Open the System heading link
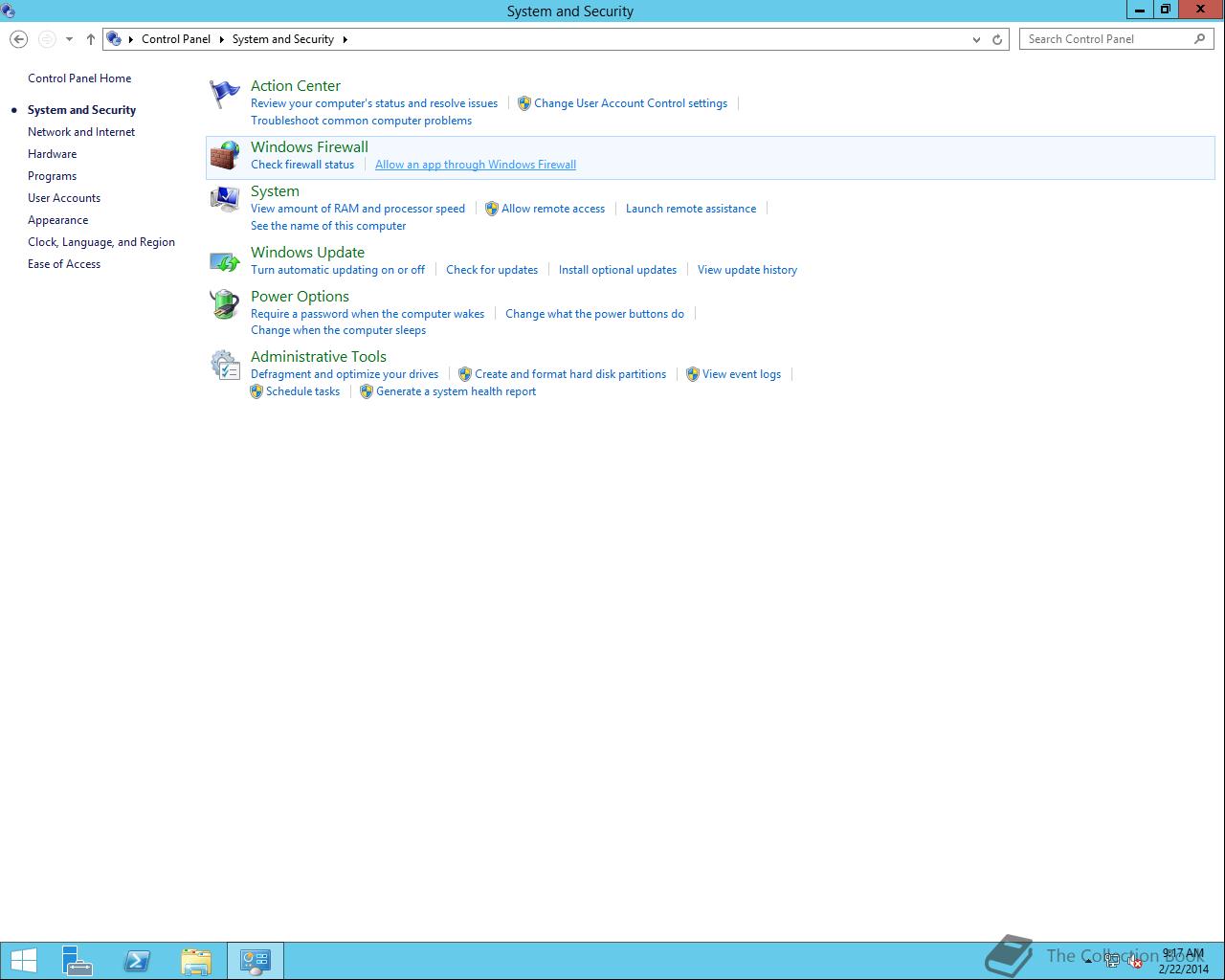 pos(275,191)
